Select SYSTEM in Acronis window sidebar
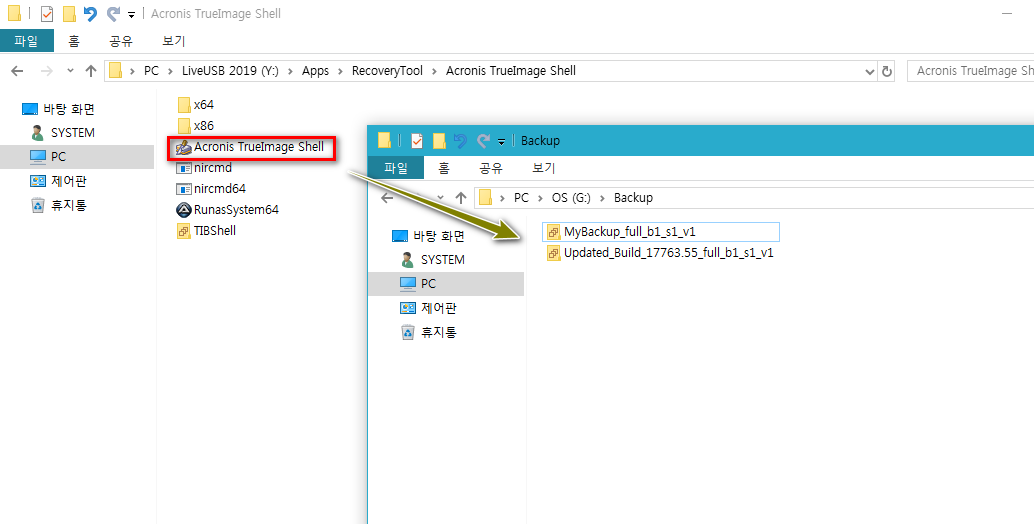 (x=62, y=133)
